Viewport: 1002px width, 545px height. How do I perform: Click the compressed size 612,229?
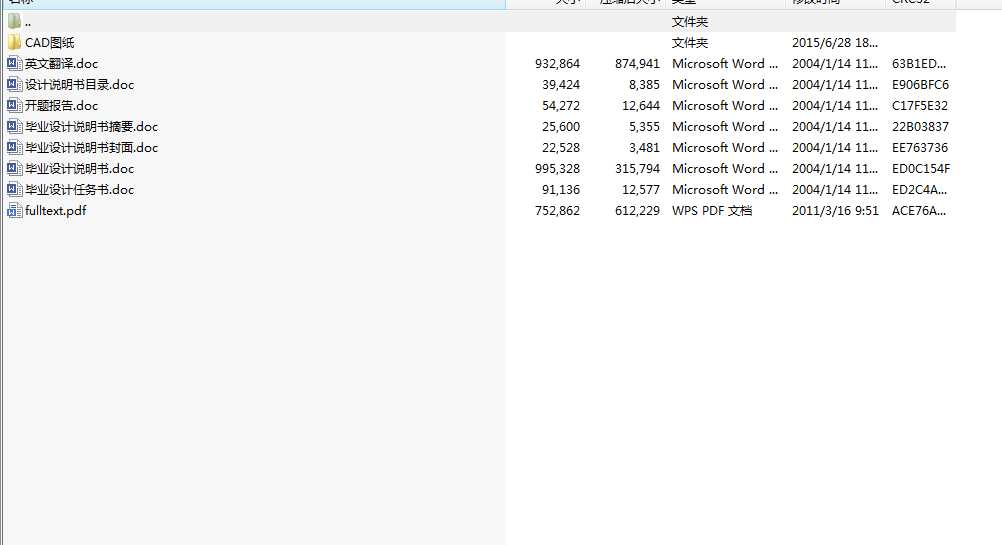(x=637, y=211)
